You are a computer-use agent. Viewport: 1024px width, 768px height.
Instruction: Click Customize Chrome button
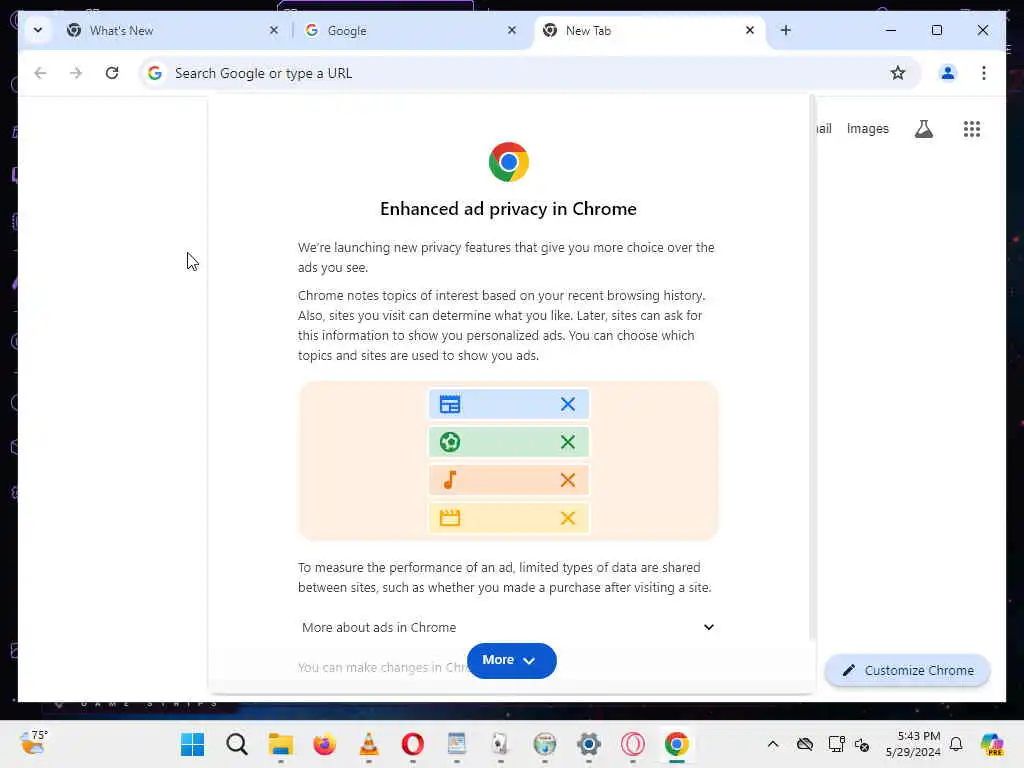[908, 670]
